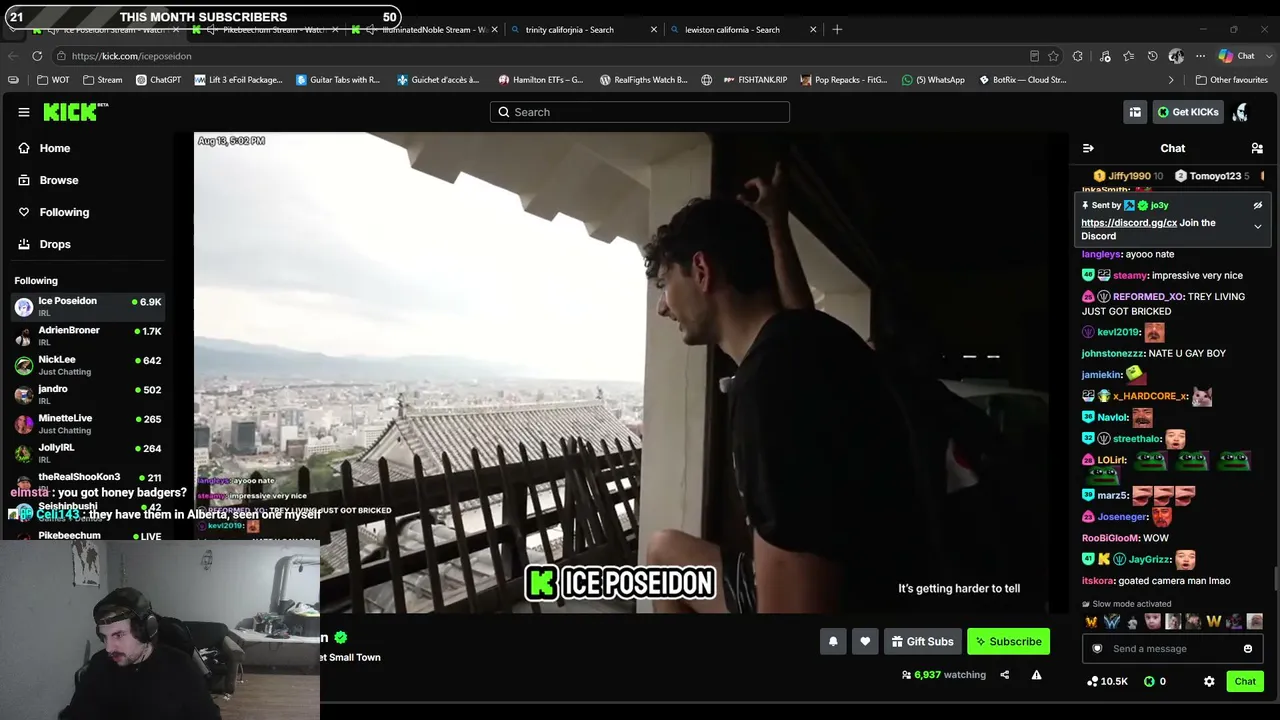Open a new browser tab
The width and height of the screenshot is (1280, 720).
click(837, 30)
